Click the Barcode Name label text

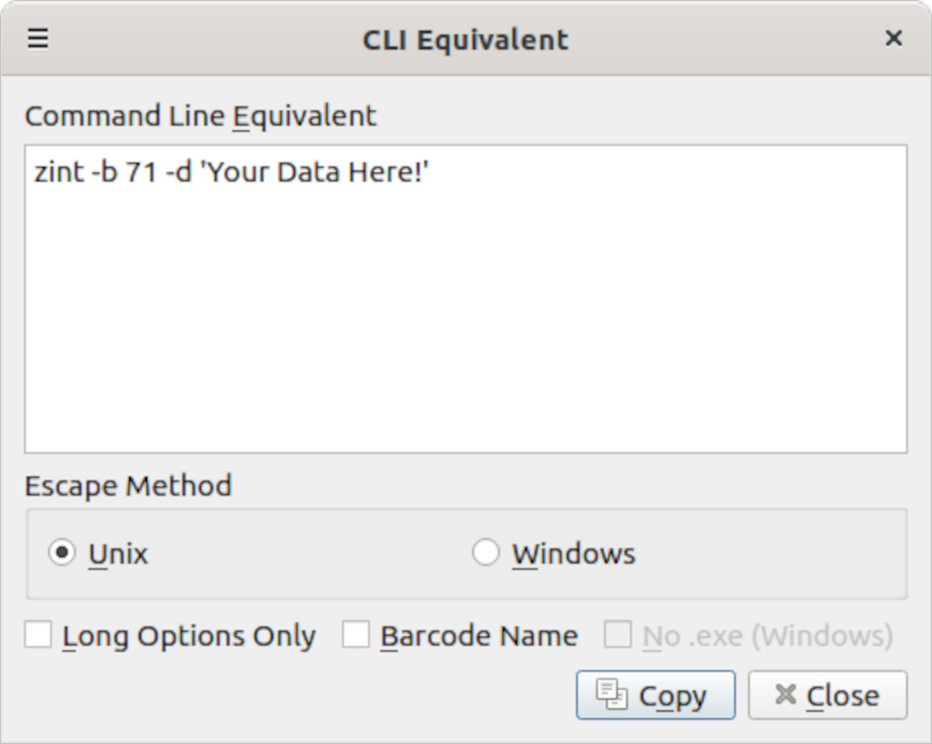click(x=479, y=636)
